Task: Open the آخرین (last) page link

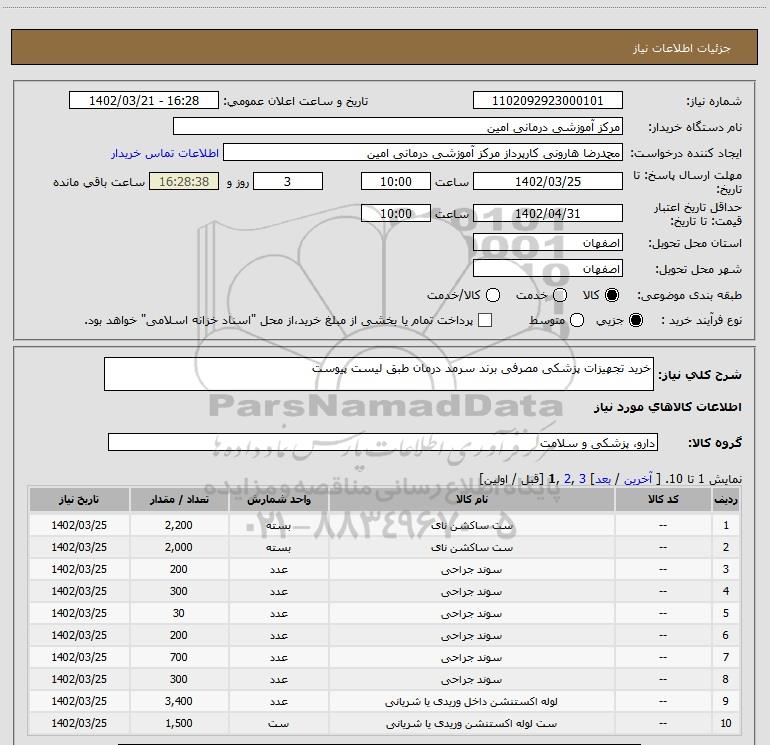Action: click(638, 479)
